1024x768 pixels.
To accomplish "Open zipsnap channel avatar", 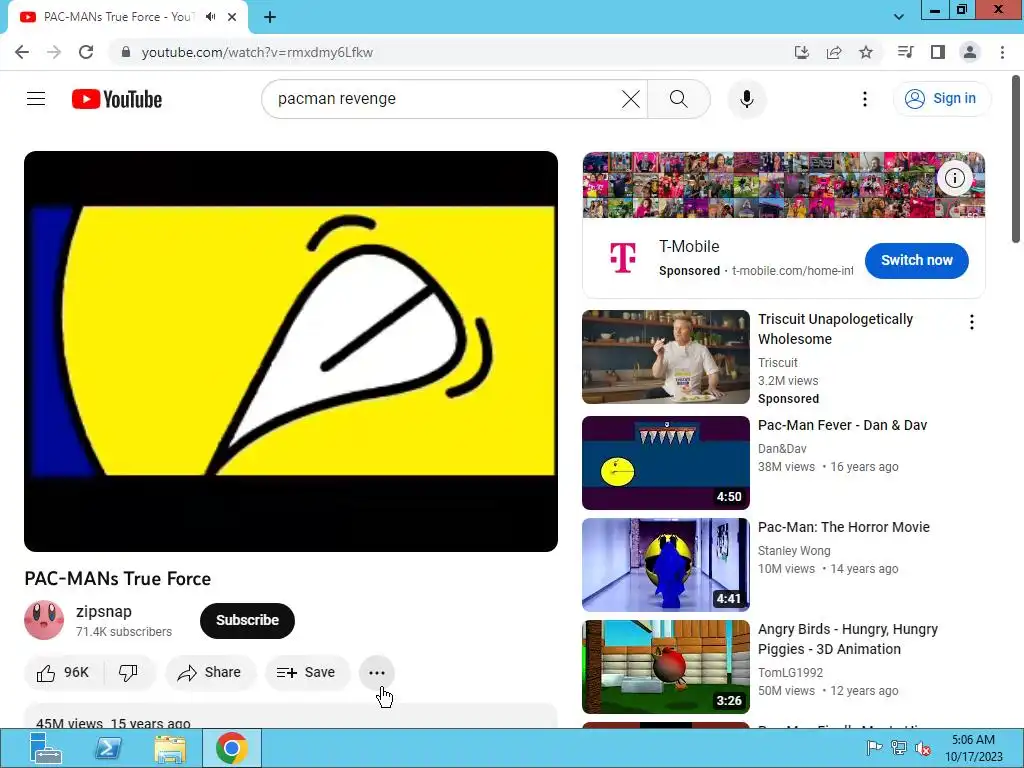I will click(44, 620).
